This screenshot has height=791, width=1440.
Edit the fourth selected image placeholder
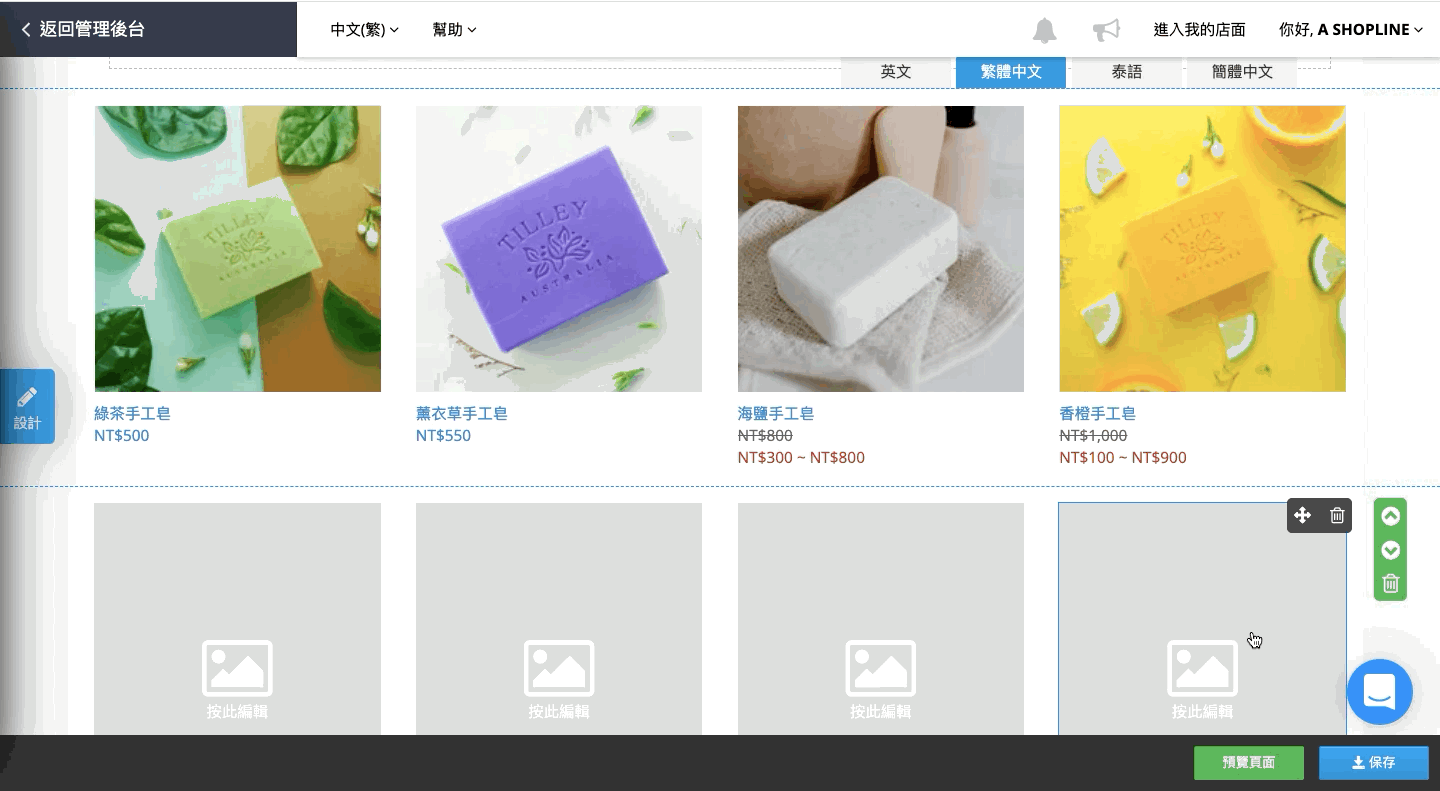(1202, 619)
